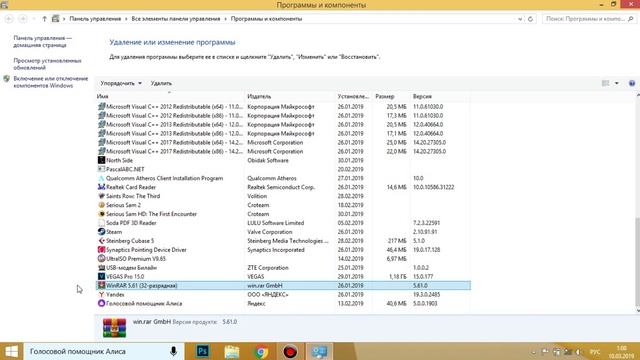The height and width of the screenshot is (360, 640).
Task: Go up one folder level arrow
Action: (x=44, y=19)
